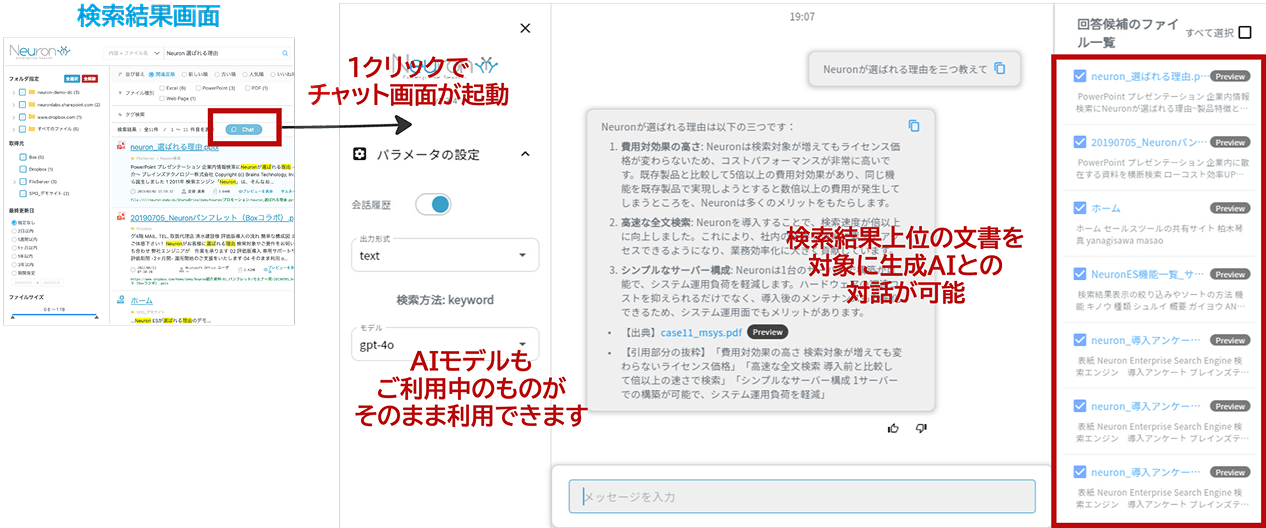Select 指定なし under 最終更新日
The height and width of the screenshot is (528, 1266).
14,222
